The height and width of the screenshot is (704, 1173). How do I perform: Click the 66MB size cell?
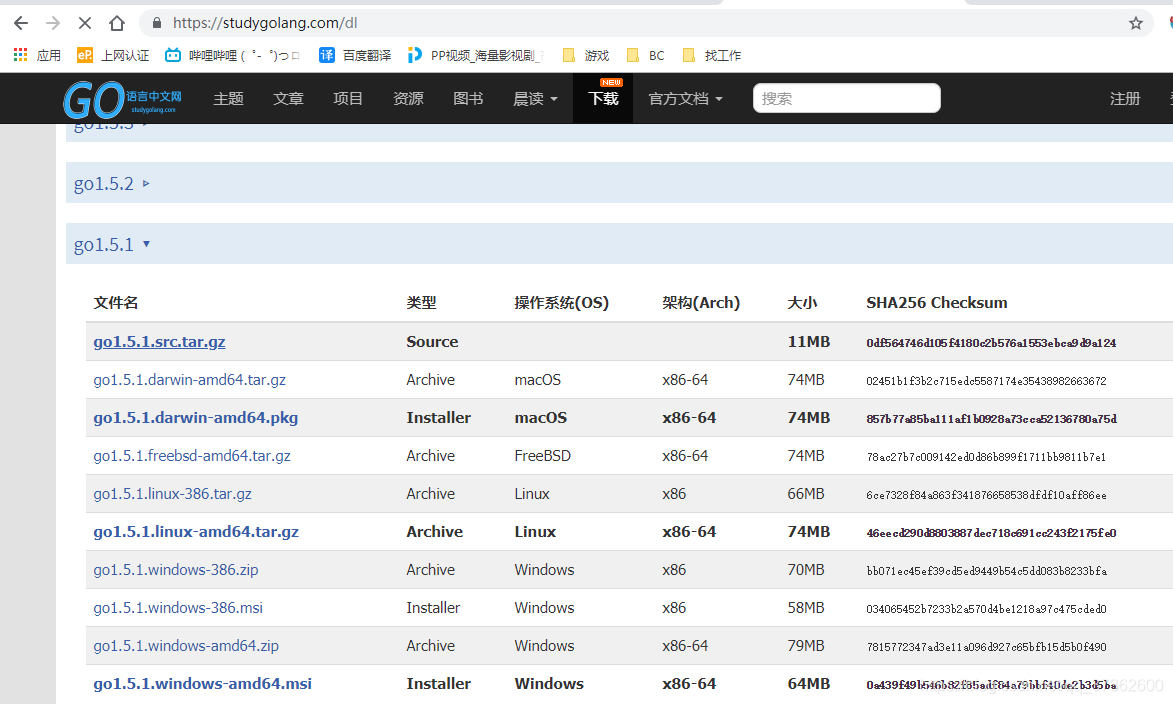806,494
